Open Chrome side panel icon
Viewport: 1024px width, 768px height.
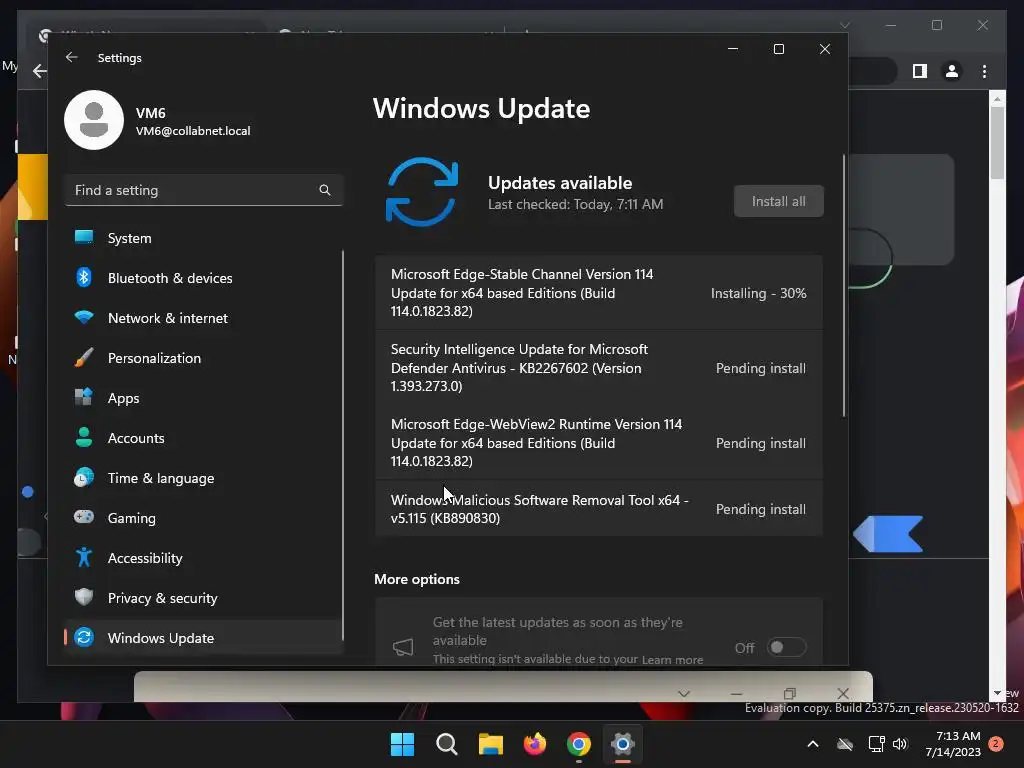click(x=920, y=71)
